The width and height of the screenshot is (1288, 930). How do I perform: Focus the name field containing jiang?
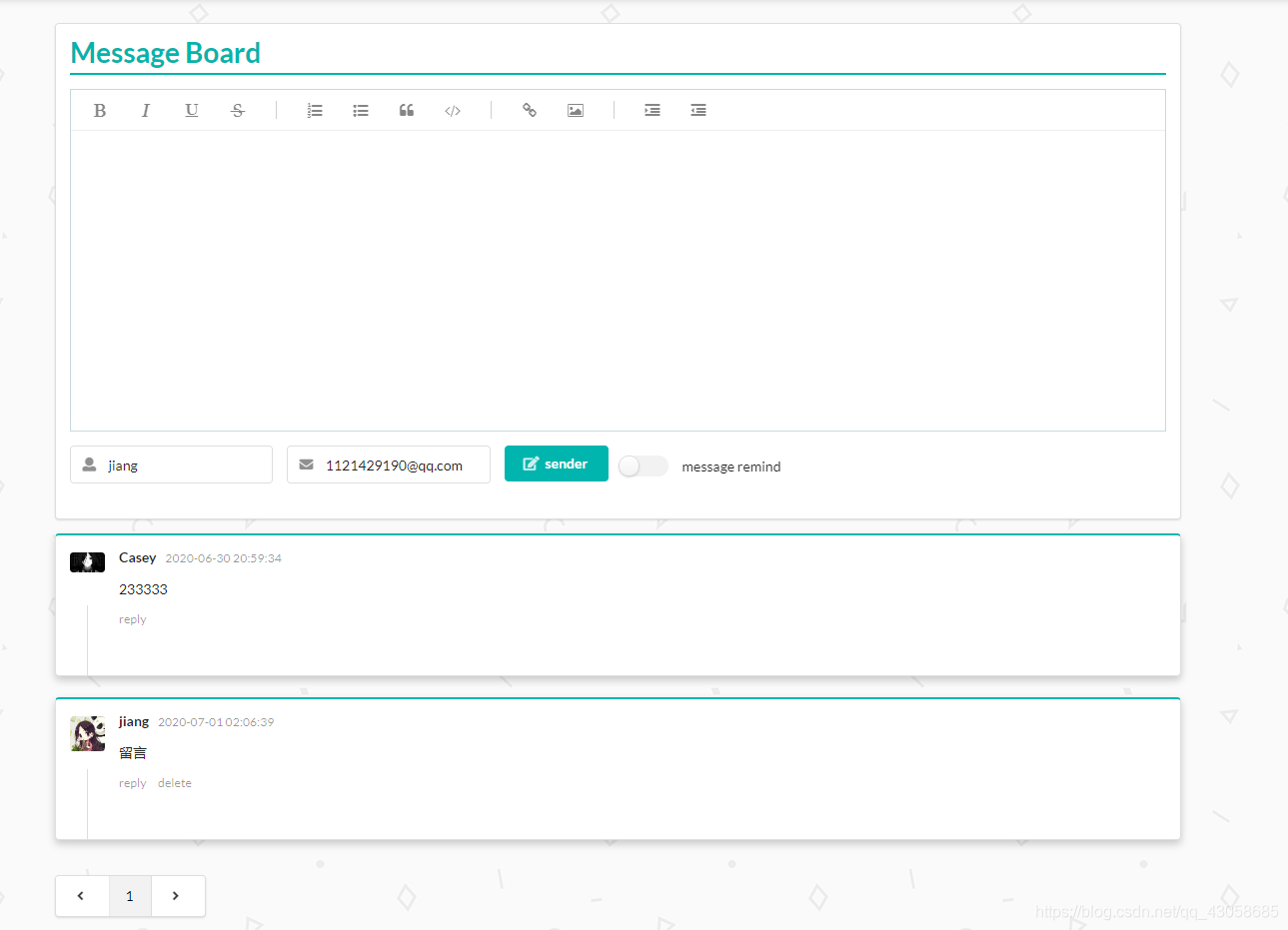pyautogui.click(x=171, y=465)
